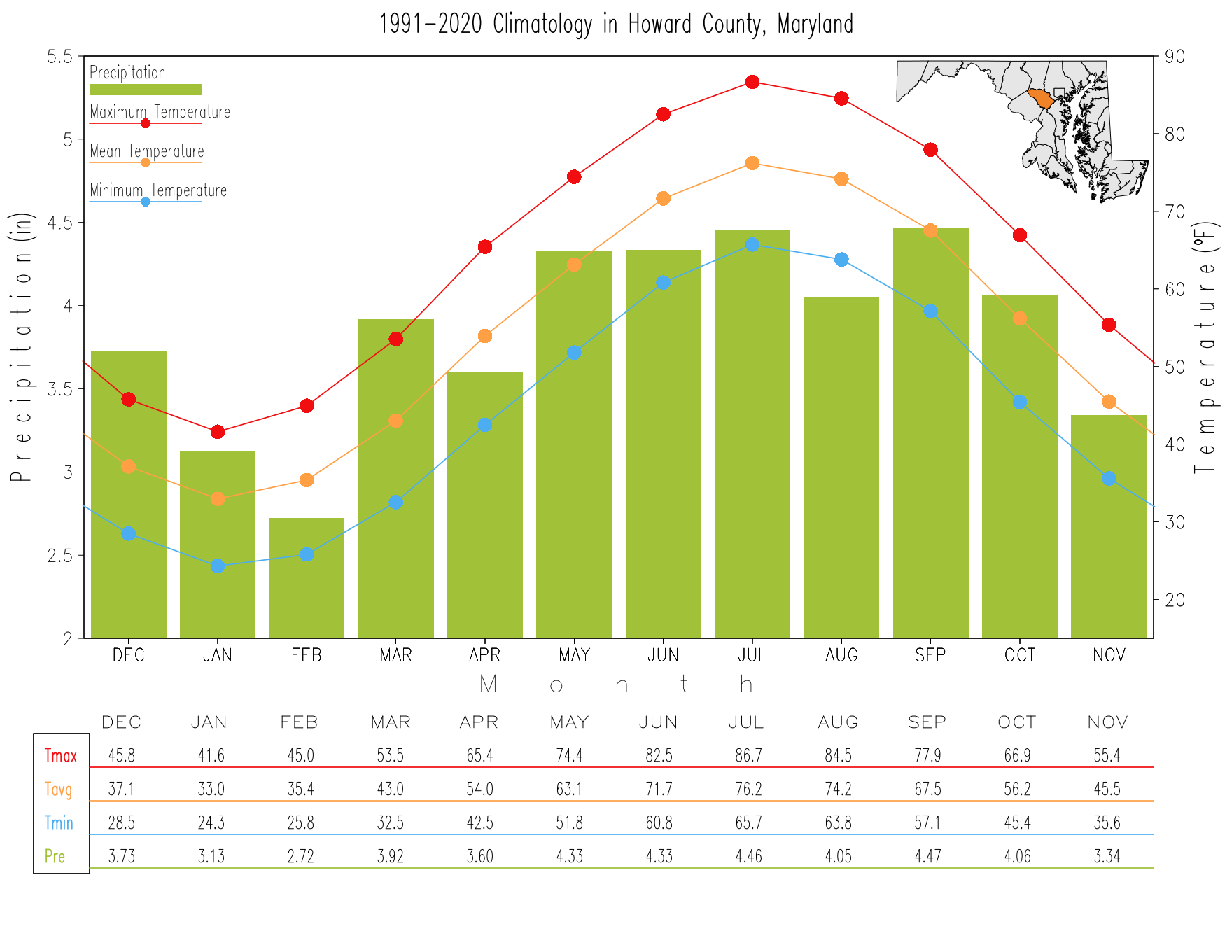Click the orange Mean Temperature legend marker
Screen dimensions: 1232x952
[146, 162]
